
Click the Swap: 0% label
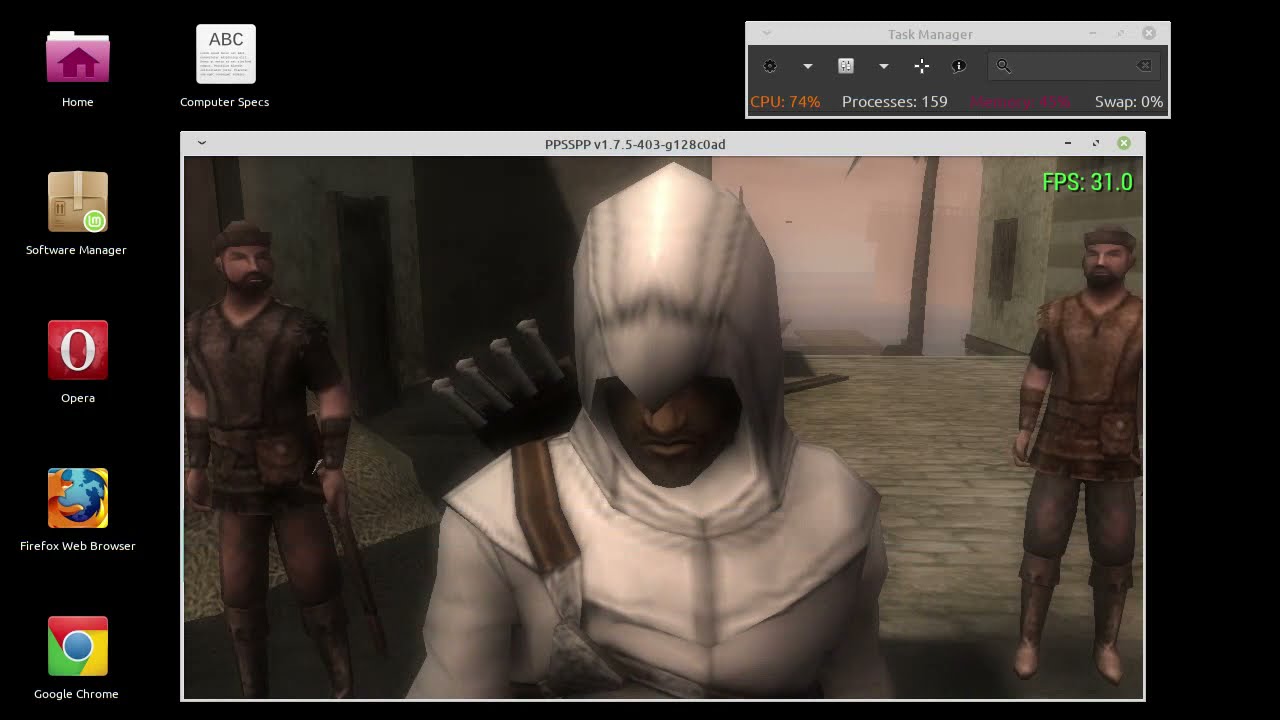pyautogui.click(x=1129, y=102)
